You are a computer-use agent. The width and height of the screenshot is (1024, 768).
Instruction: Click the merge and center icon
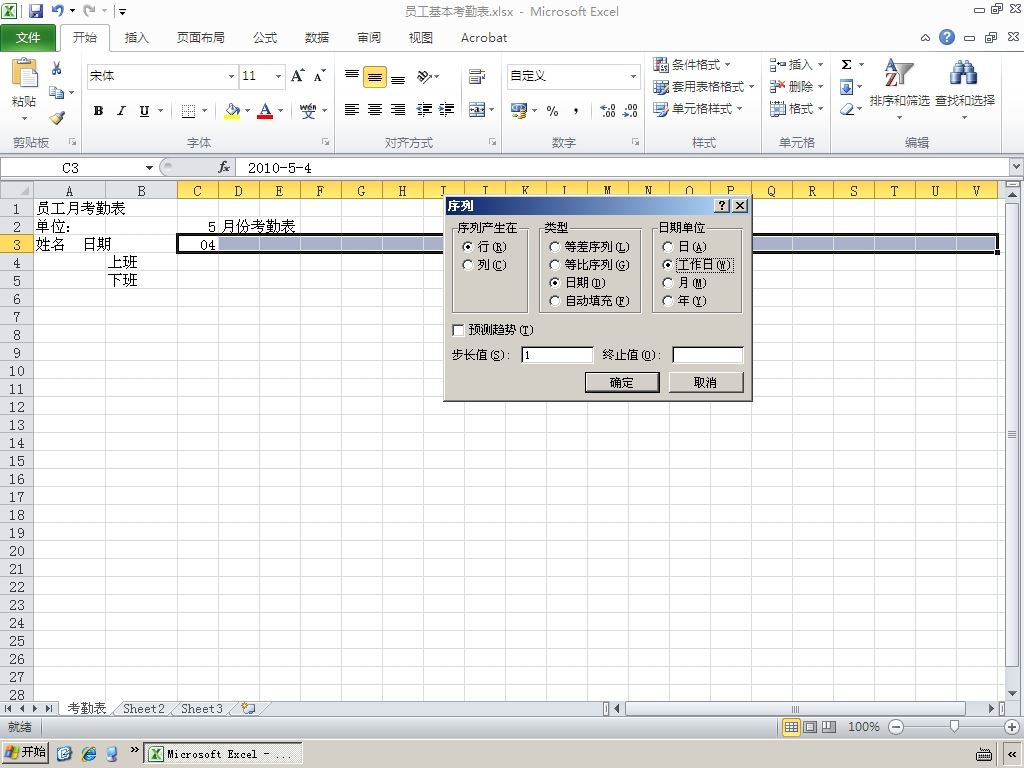(477, 110)
